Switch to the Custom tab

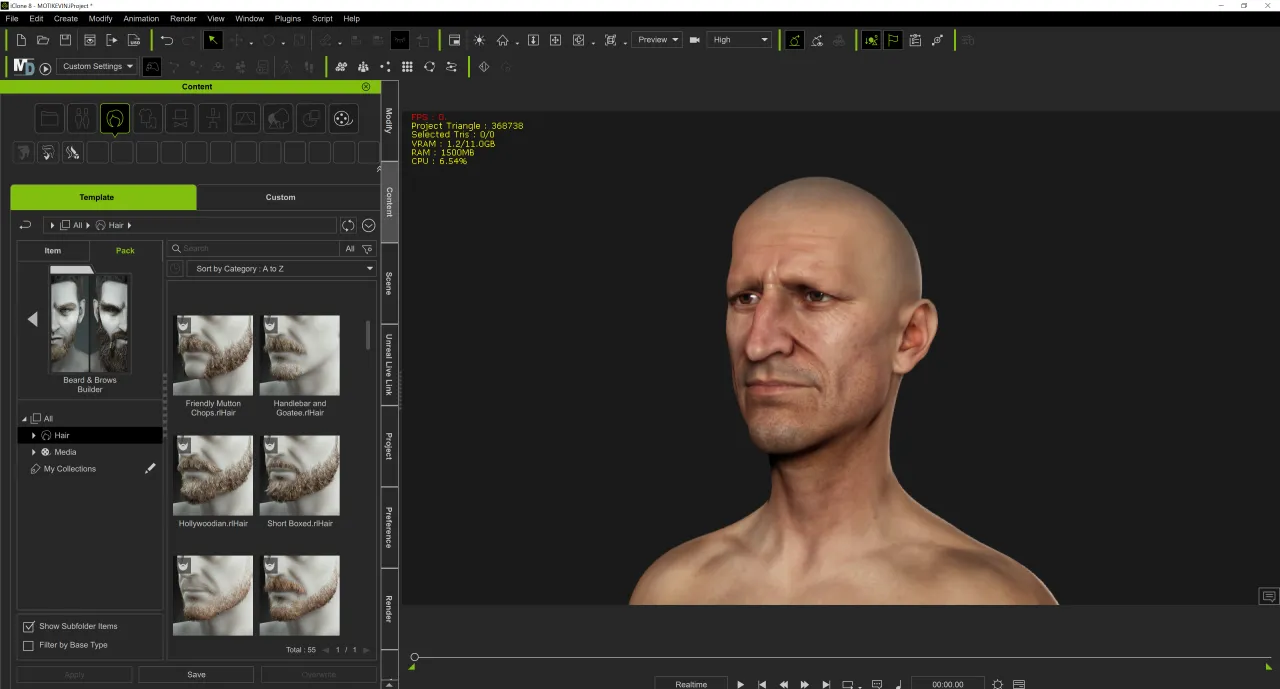[280, 197]
